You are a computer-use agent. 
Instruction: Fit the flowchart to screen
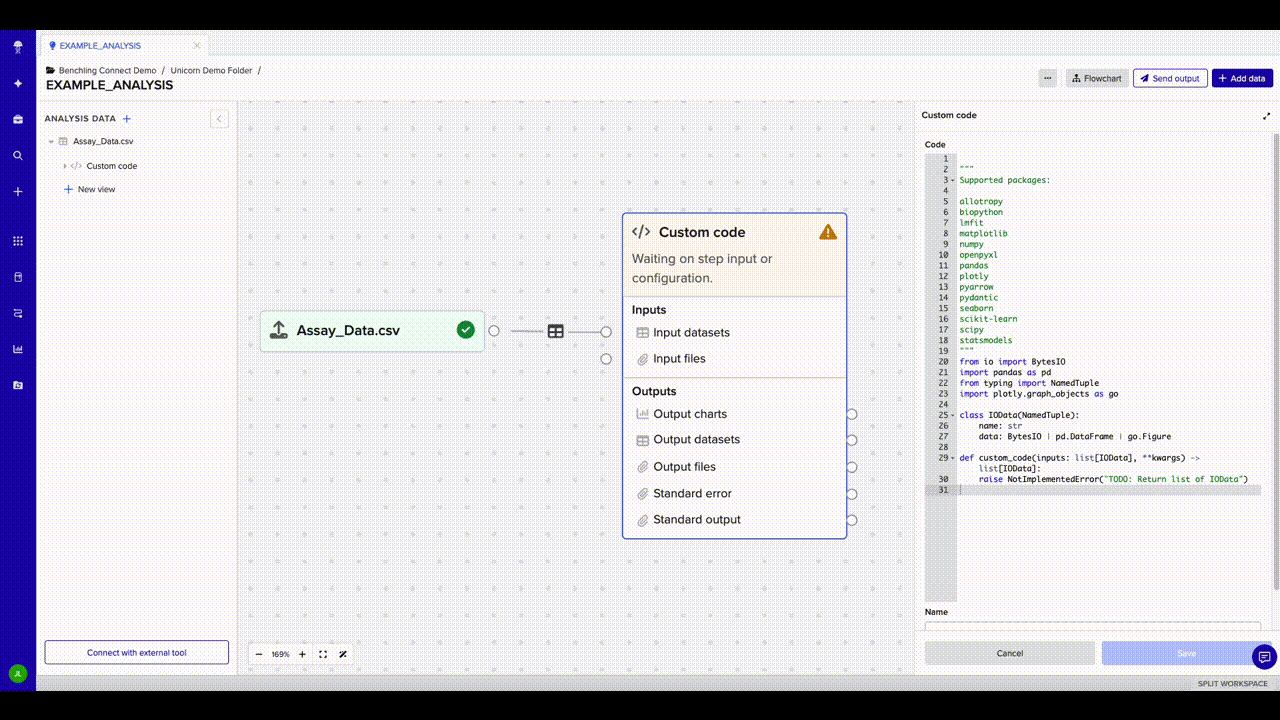point(323,654)
